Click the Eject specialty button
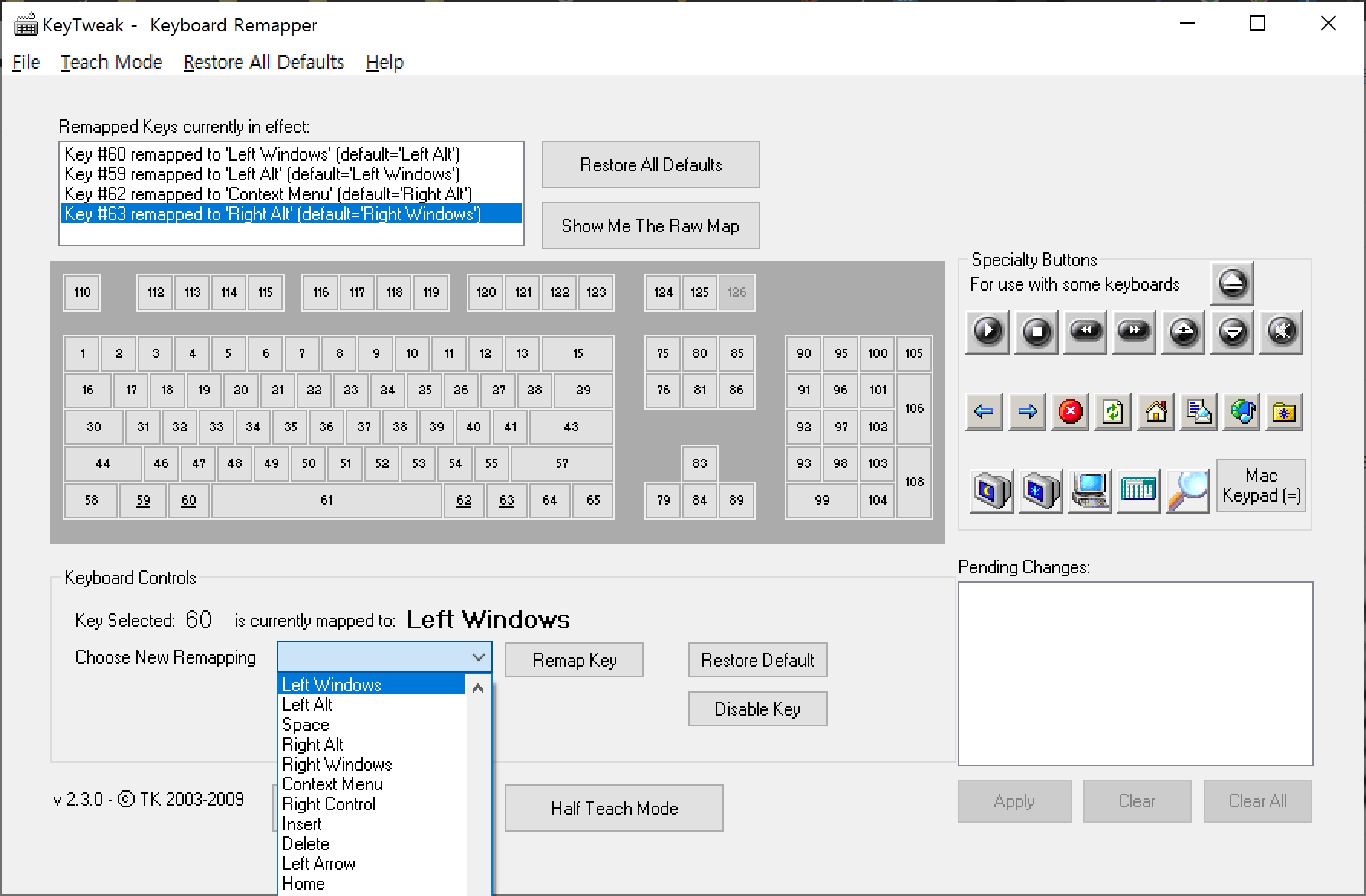This screenshot has height=896, width=1366. tap(1232, 283)
